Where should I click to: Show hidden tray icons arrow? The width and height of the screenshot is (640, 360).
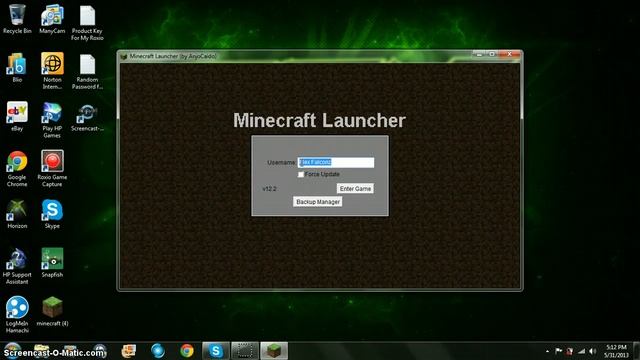547,351
